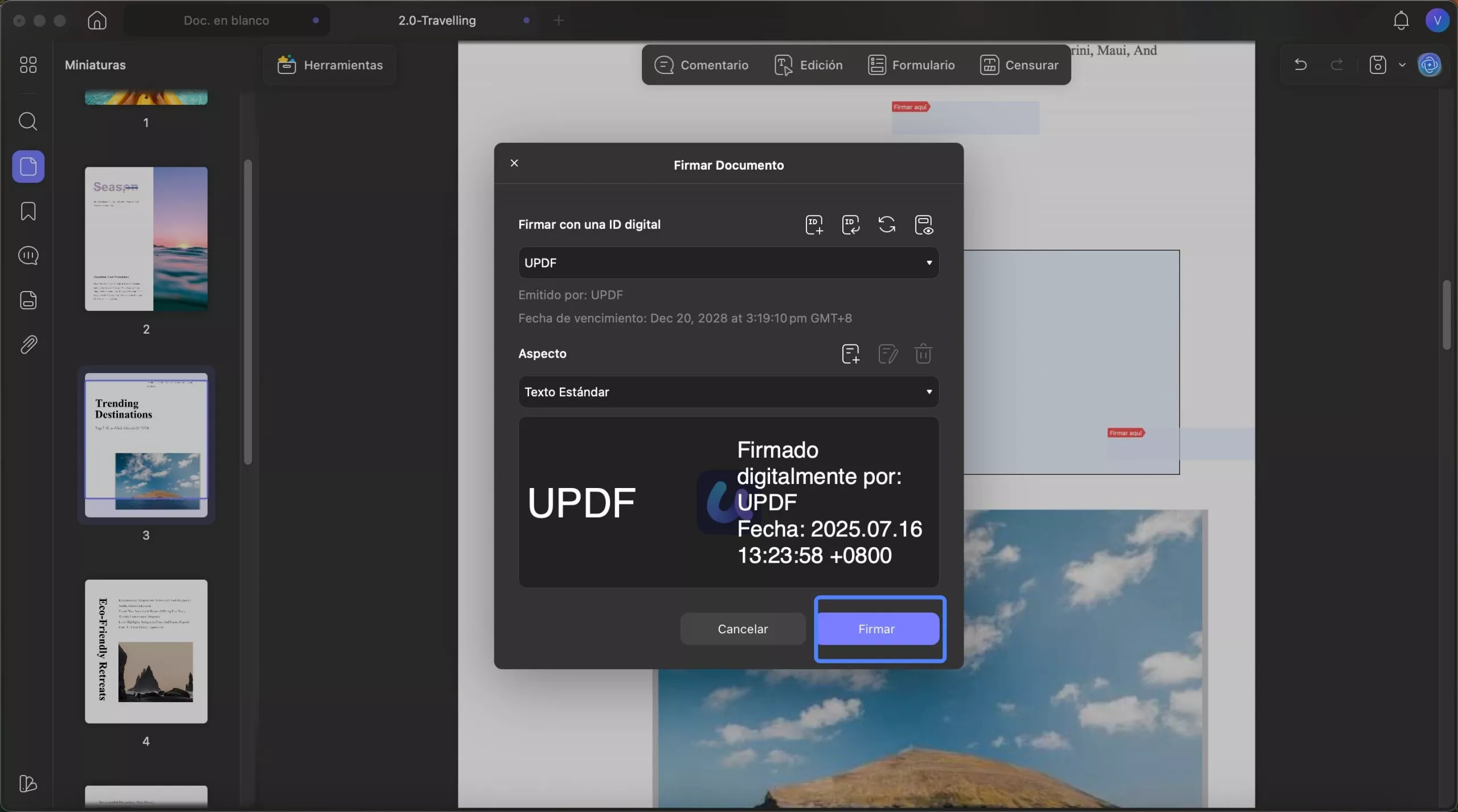Screen dimensions: 1458x812
Task: Open the form fields panel icon
Action: click(x=28, y=300)
